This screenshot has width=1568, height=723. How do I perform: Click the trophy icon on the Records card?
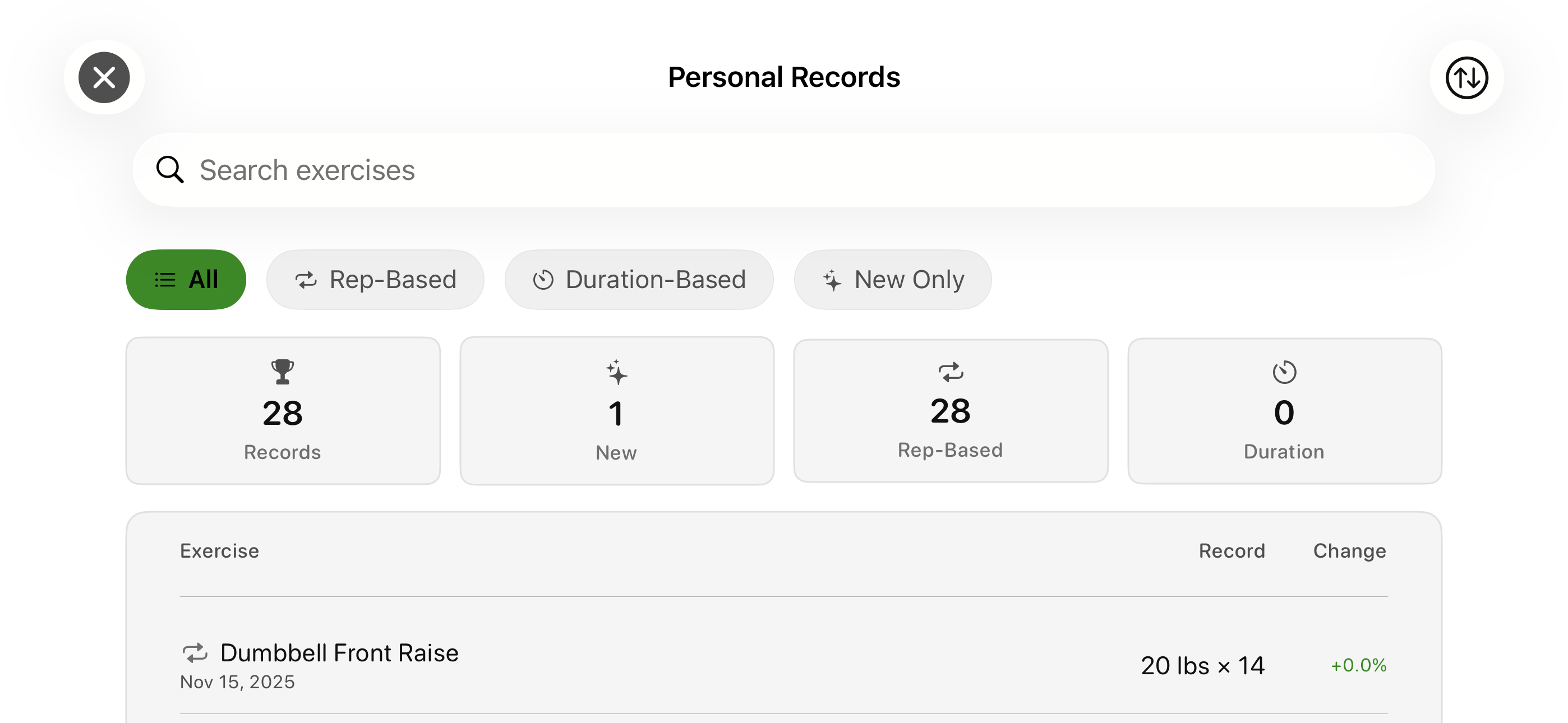pyautogui.click(x=283, y=372)
